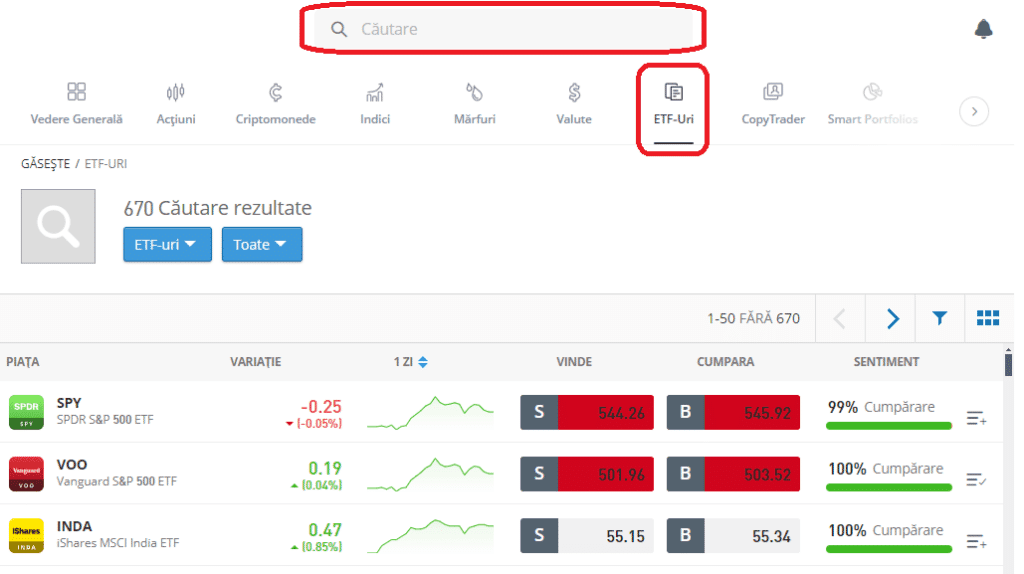Click the GĂSEȘTE breadcrumb link

click(x=46, y=164)
